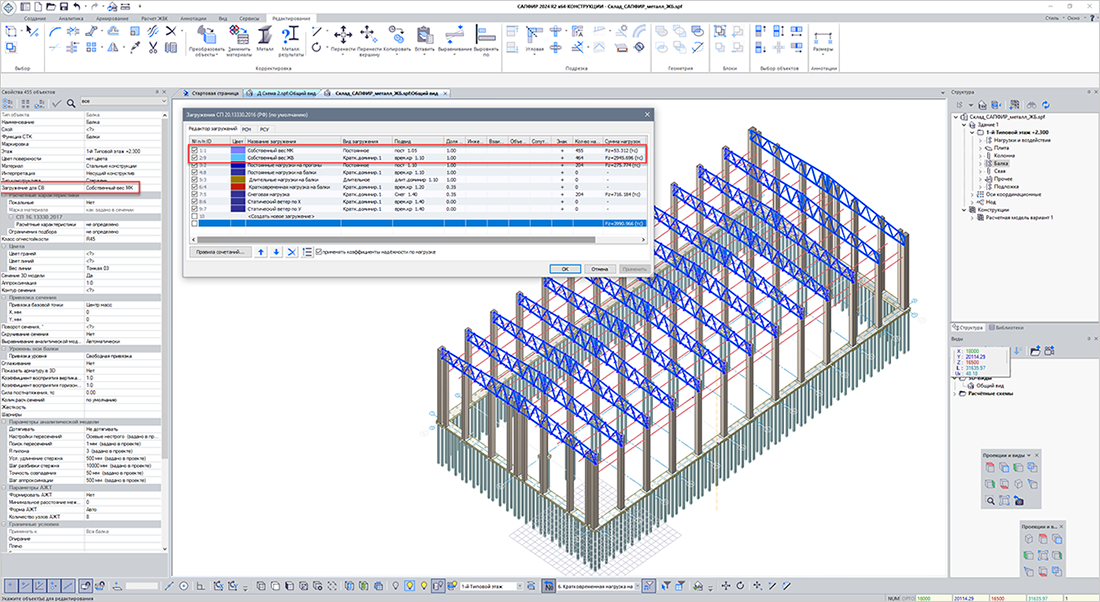This screenshot has height=602, width=1100.
Task: Switch to the РСН tab in dialog
Action: [246, 129]
